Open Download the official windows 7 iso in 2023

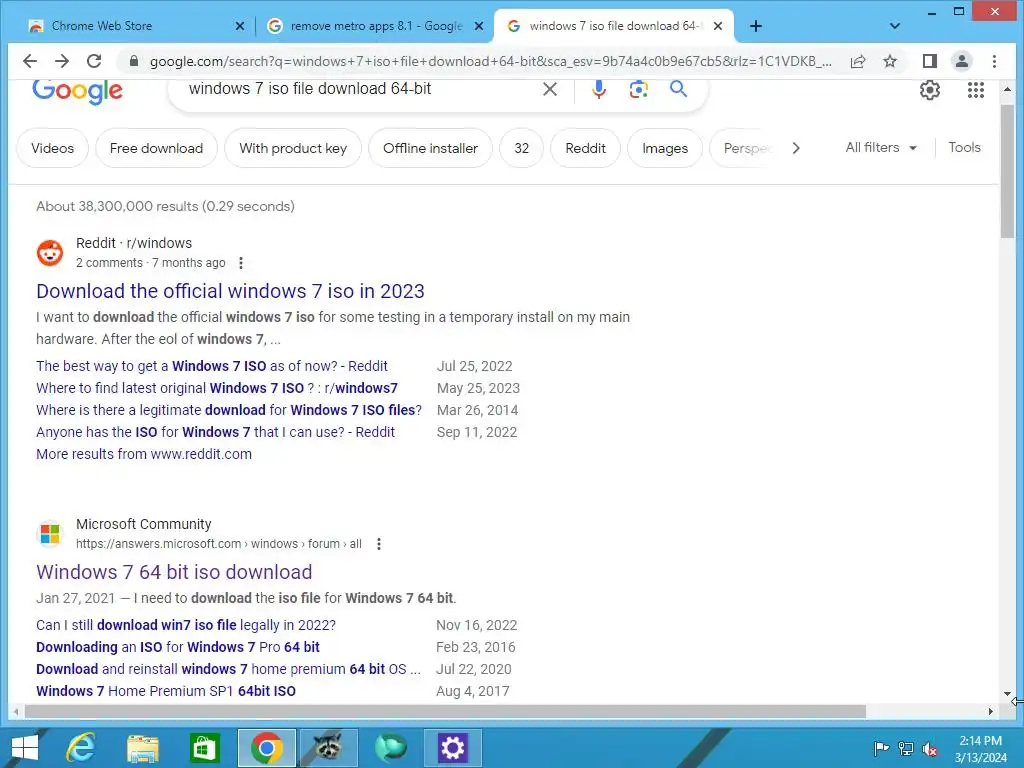pos(230,291)
